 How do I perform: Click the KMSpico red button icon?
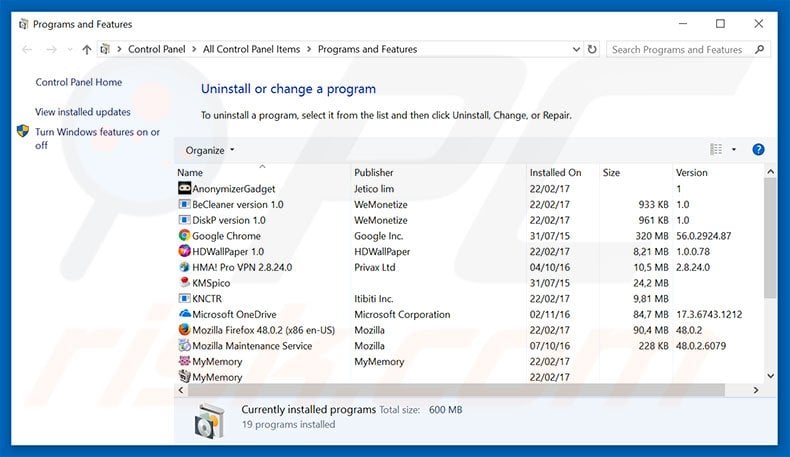(184, 283)
